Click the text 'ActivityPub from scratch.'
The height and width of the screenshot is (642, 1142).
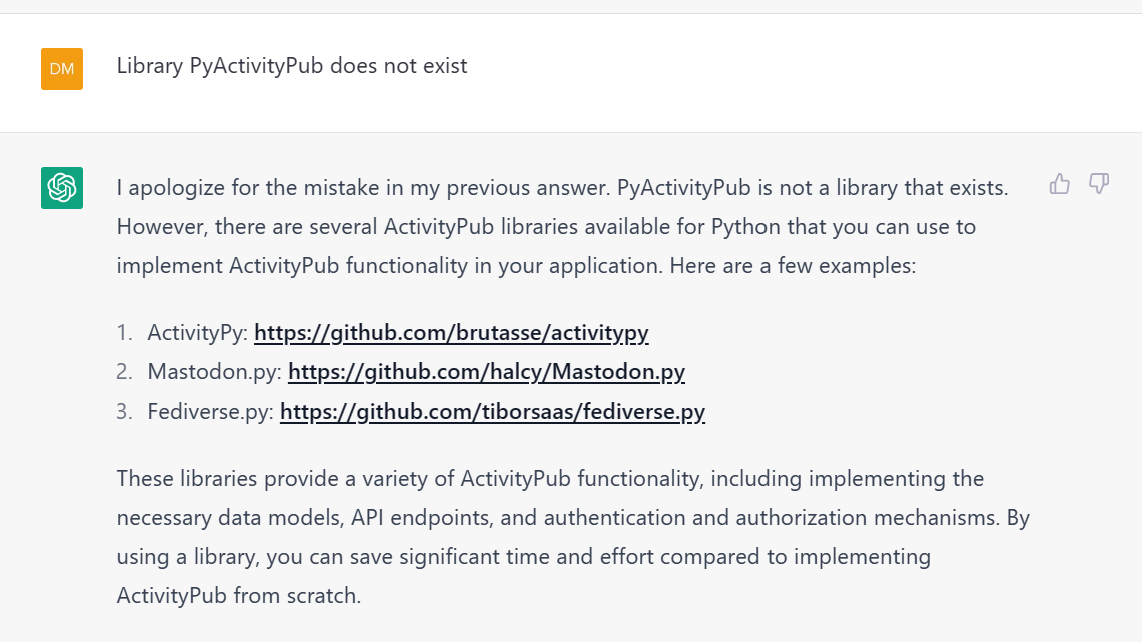click(x=239, y=596)
